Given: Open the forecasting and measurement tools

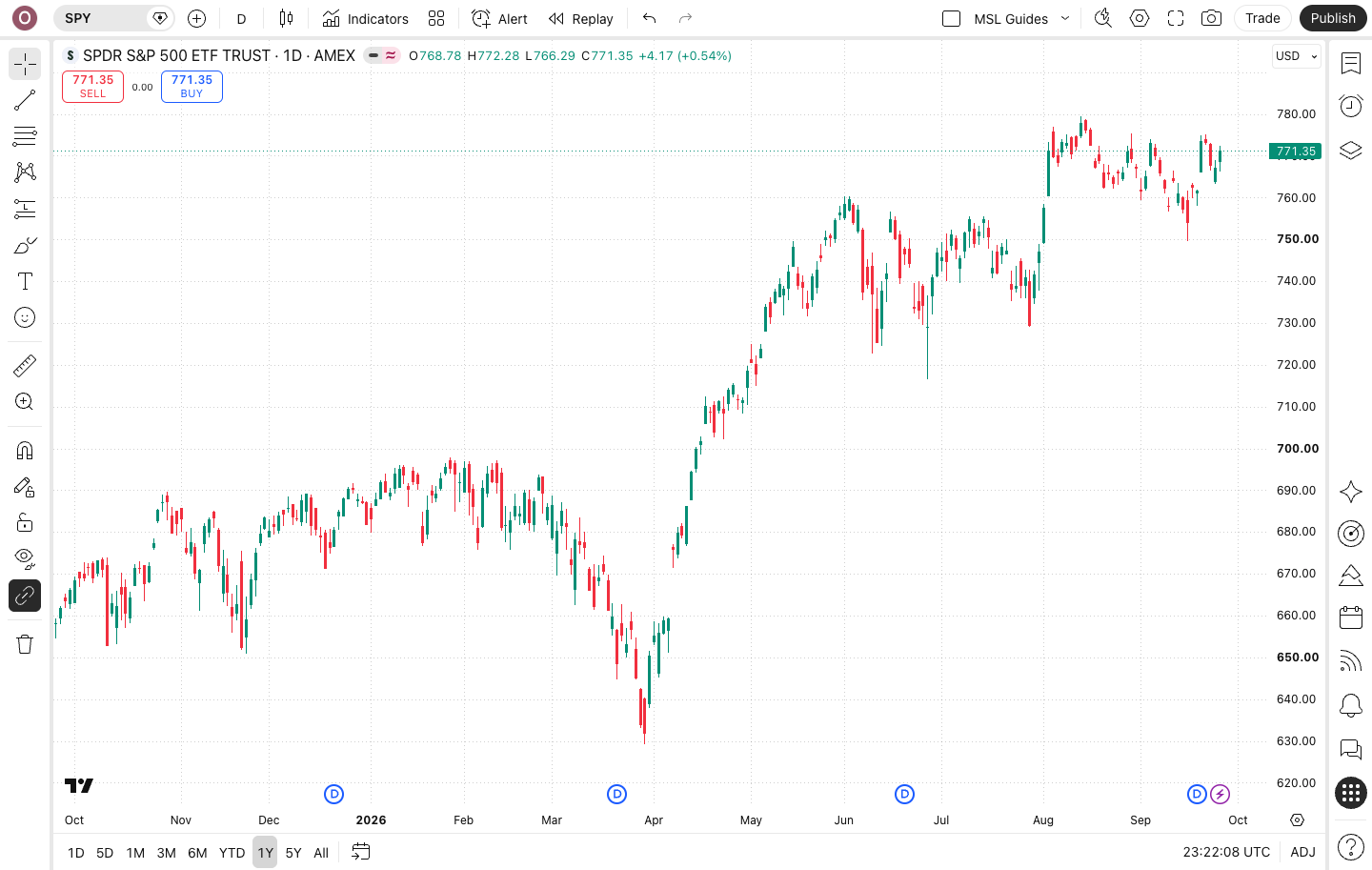Looking at the screenshot, I should 25,209.
